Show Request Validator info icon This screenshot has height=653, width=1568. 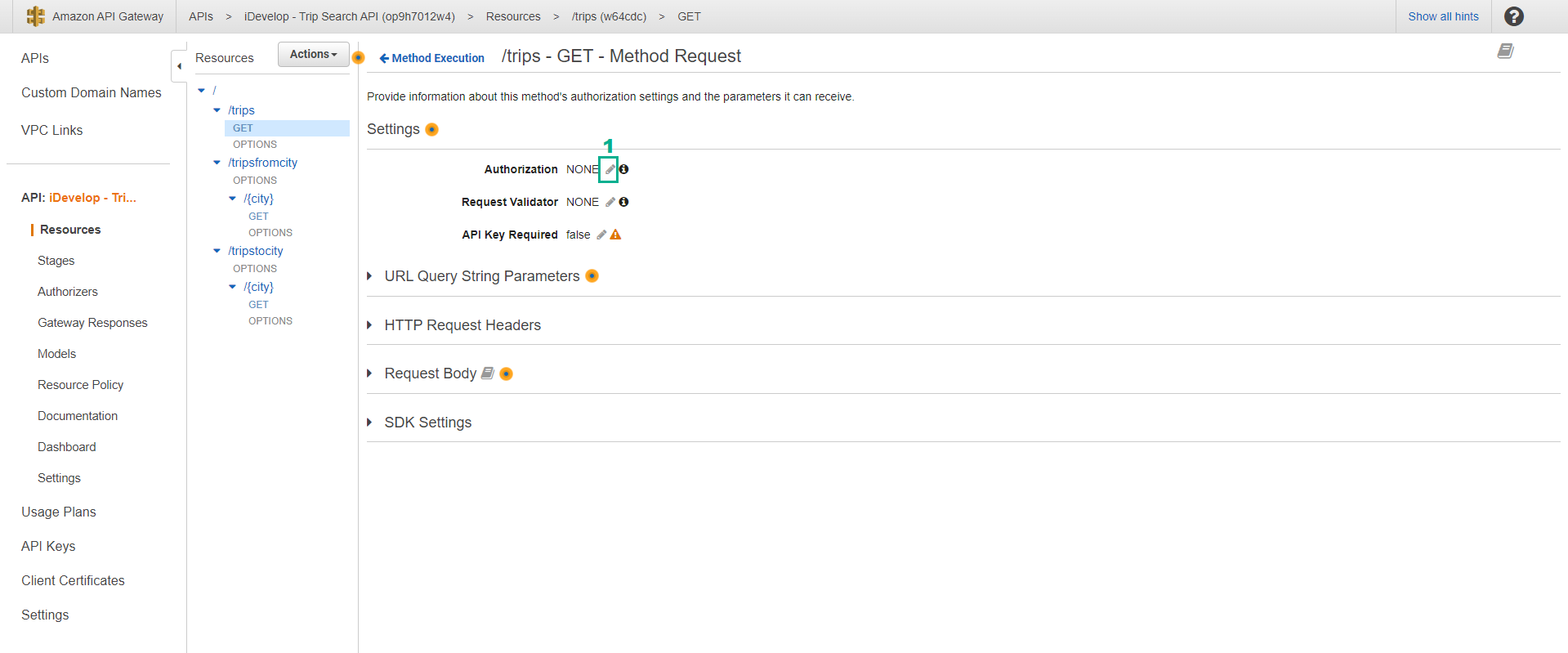[624, 202]
